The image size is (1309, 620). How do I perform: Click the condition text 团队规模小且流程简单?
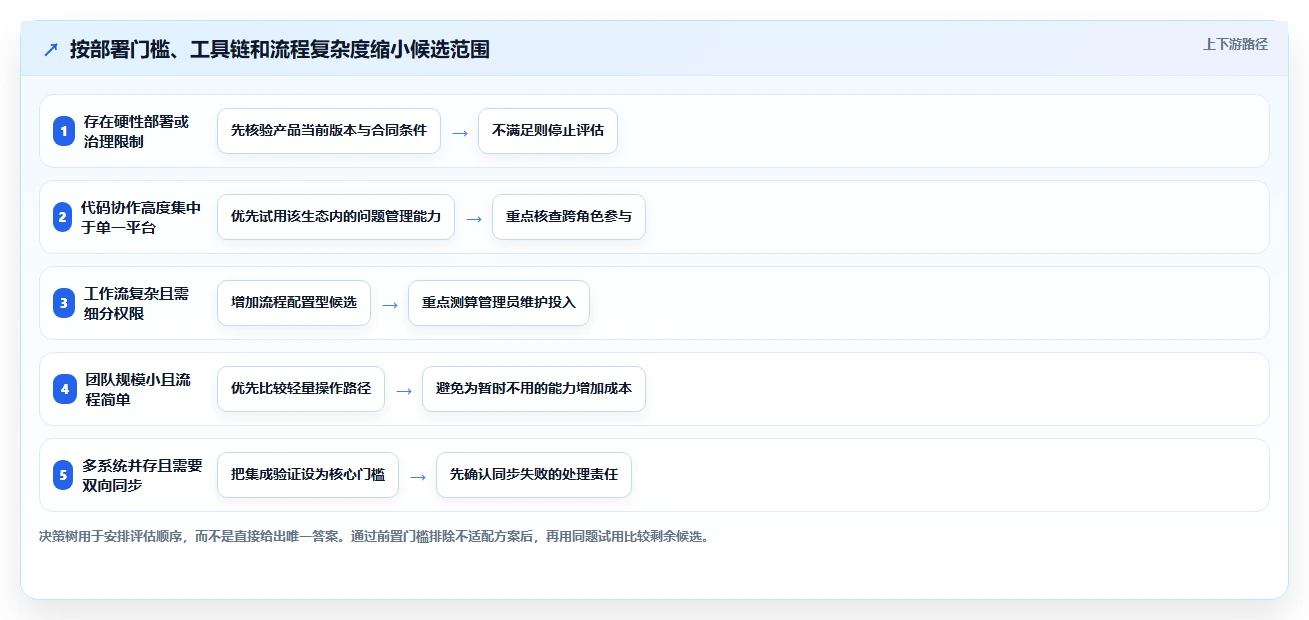pos(138,389)
